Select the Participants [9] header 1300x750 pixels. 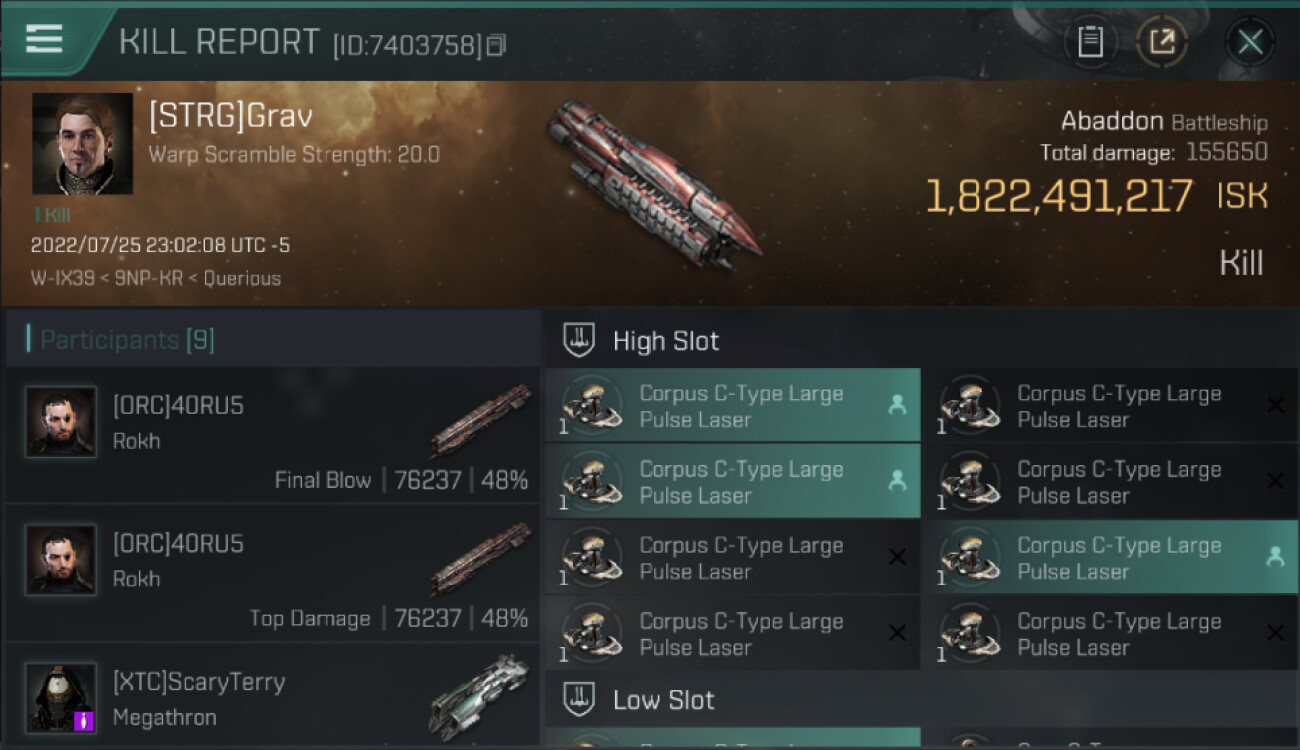pos(127,340)
